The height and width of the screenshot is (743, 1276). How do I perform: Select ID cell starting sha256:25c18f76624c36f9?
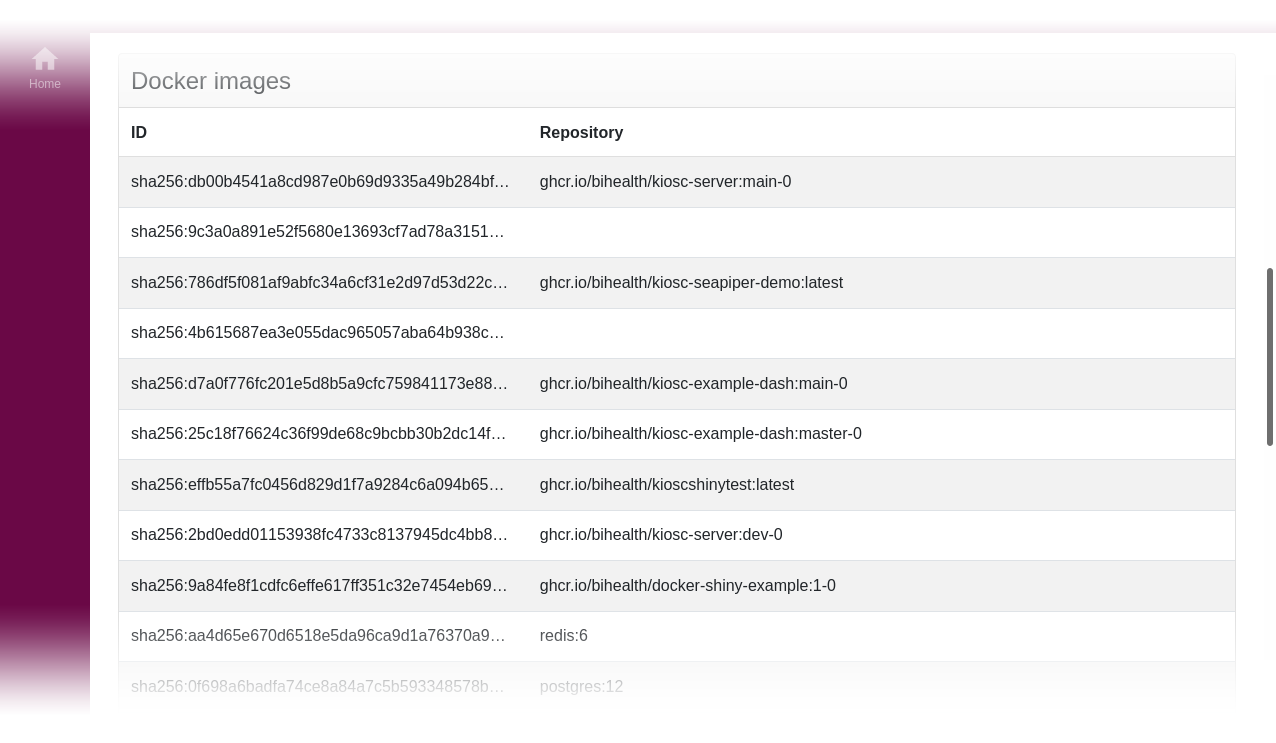click(323, 434)
